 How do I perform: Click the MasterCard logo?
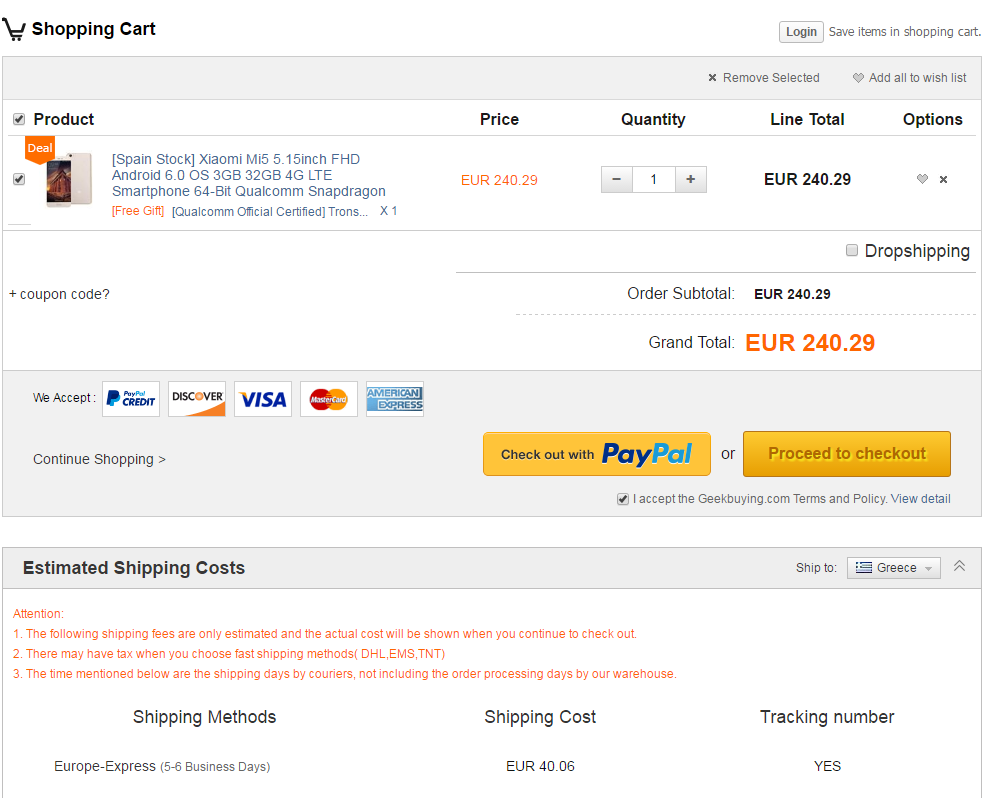328,399
